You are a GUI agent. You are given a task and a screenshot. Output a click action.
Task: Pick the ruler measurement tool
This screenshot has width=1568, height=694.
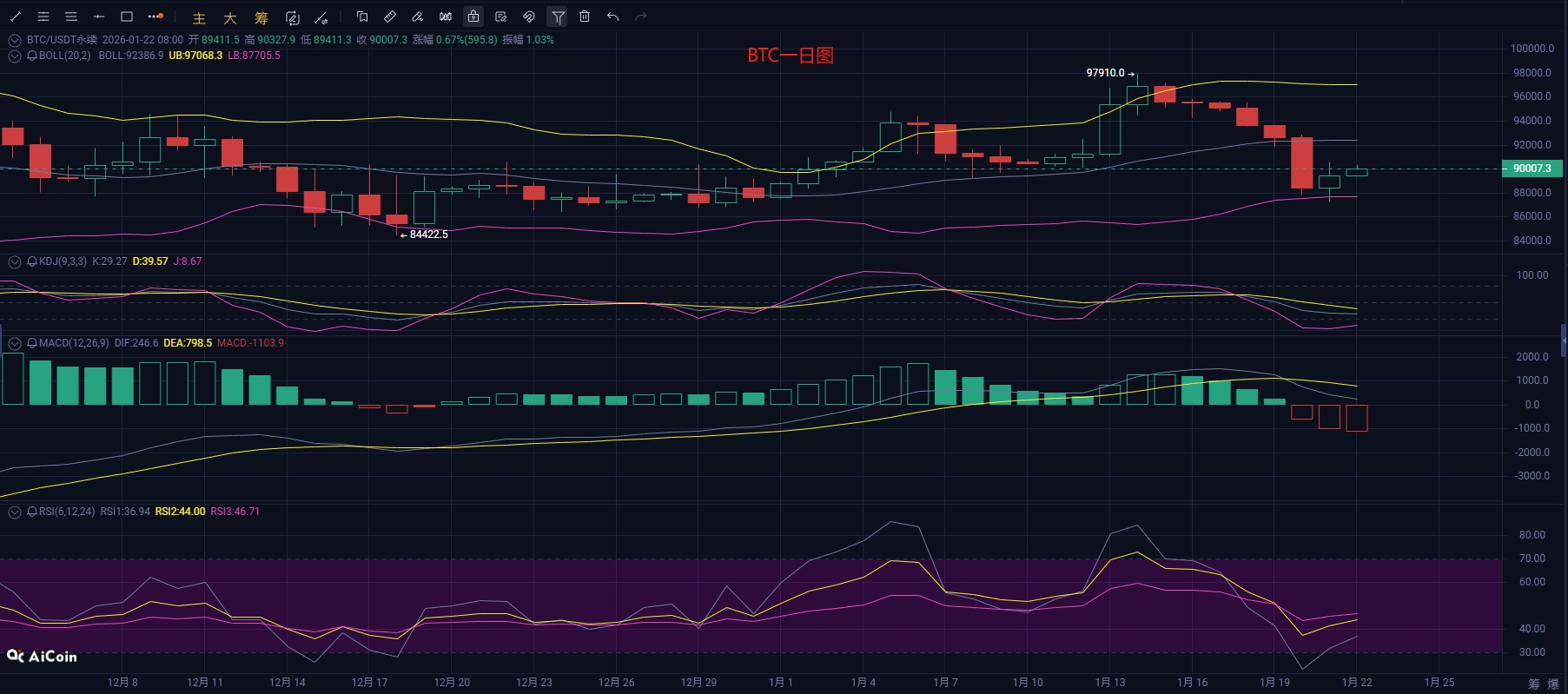point(390,17)
